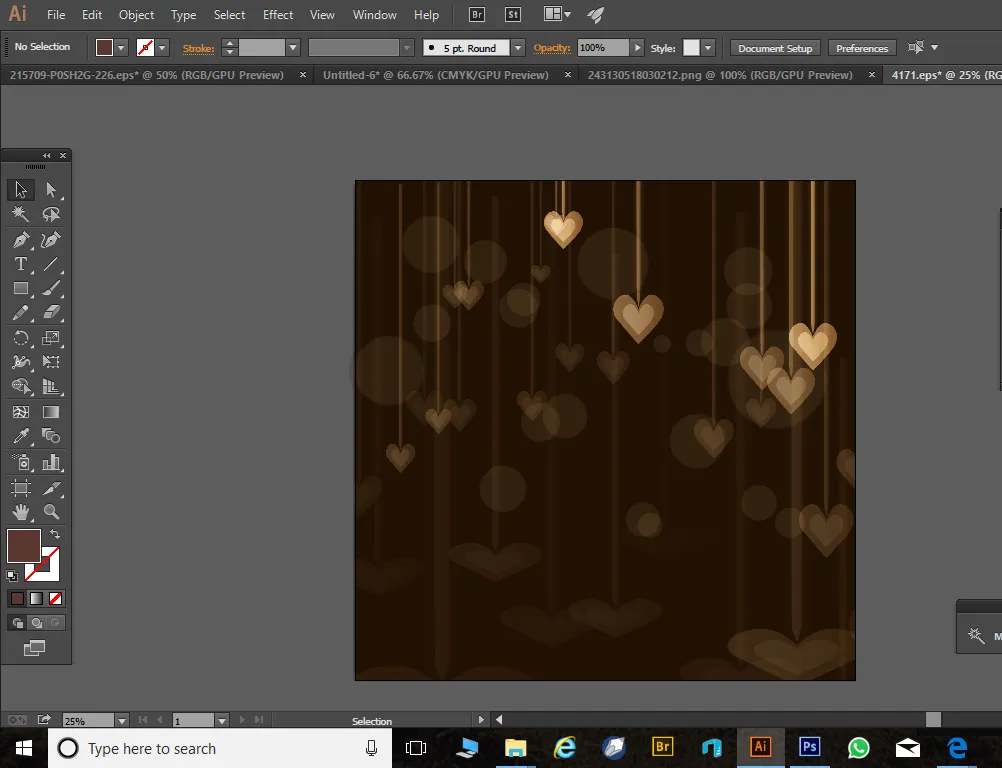Open fill color dropdown in control bar
This screenshot has width=1002, height=768.
(x=121, y=47)
